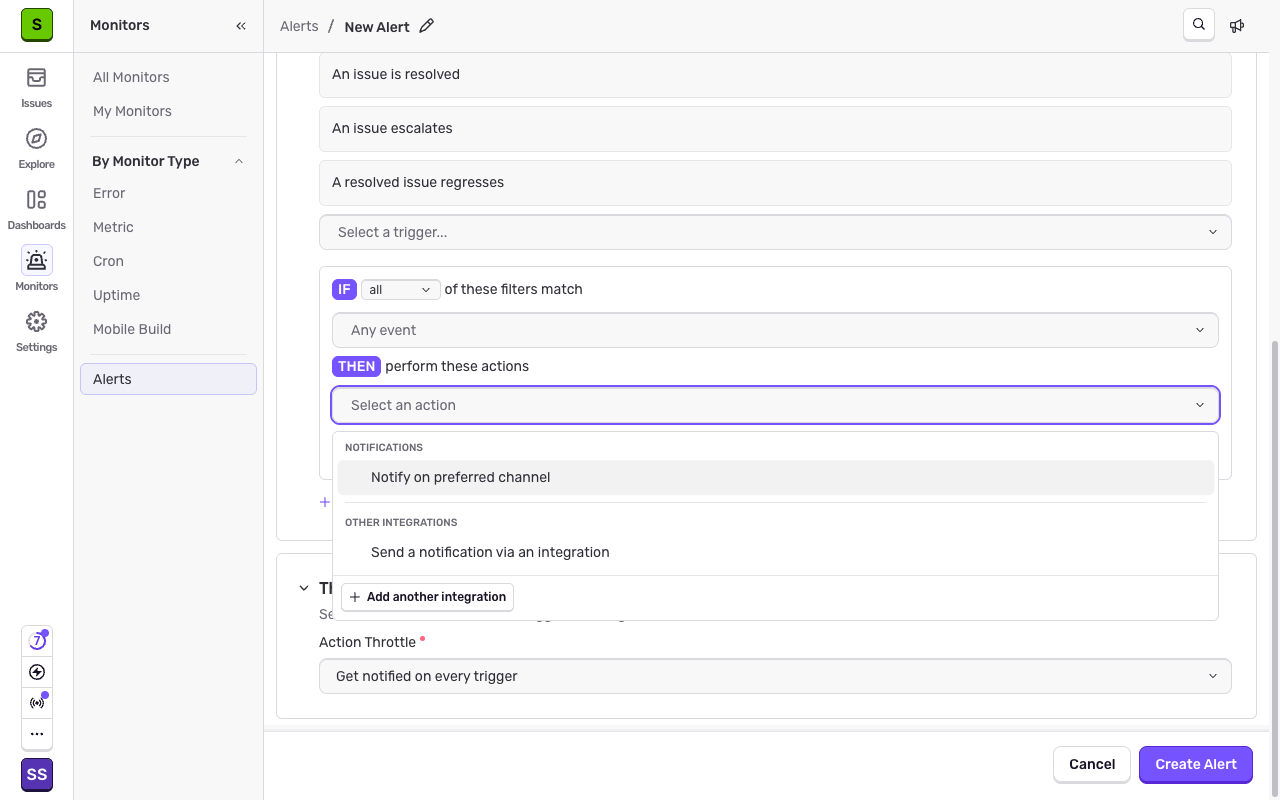Filter monitors by Mobile Build type
1280x800 pixels.
pos(168,329)
